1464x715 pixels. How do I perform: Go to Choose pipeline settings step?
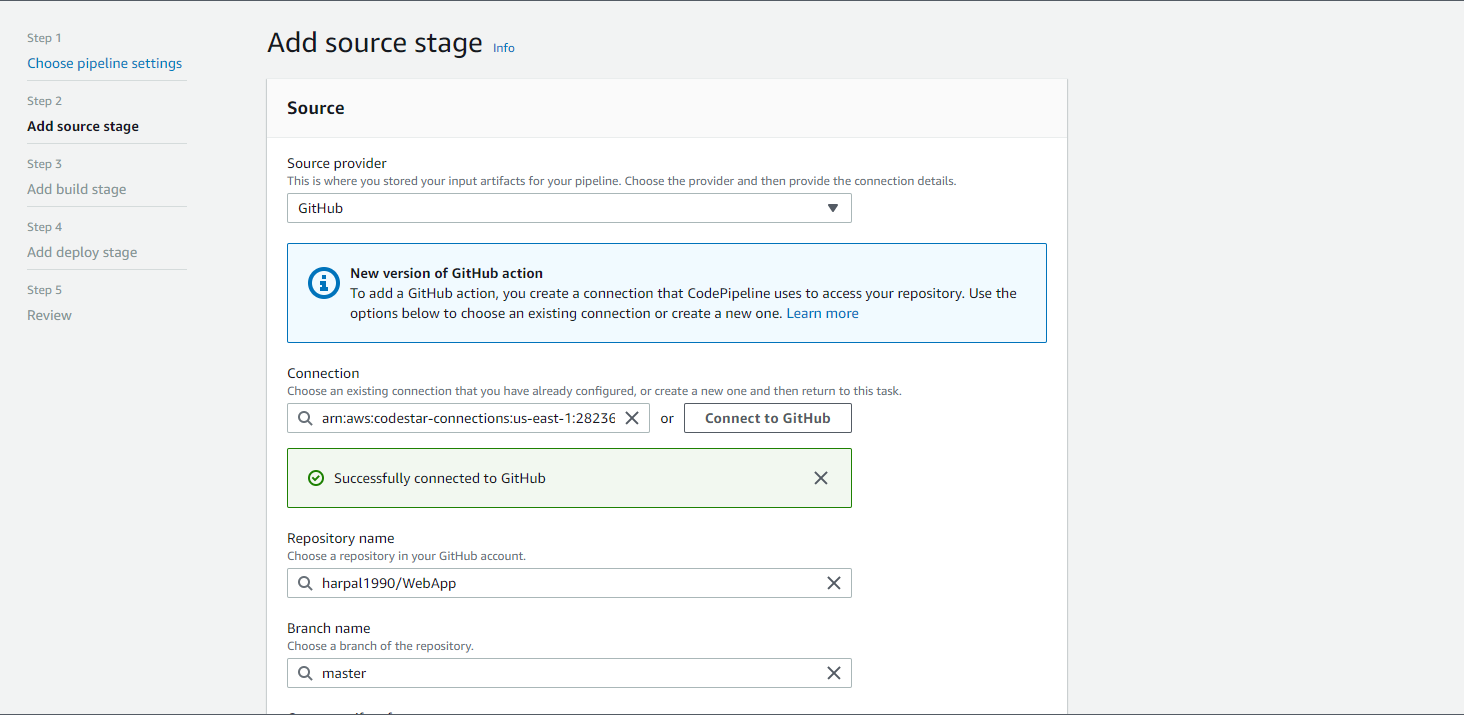pyautogui.click(x=105, y=63)
